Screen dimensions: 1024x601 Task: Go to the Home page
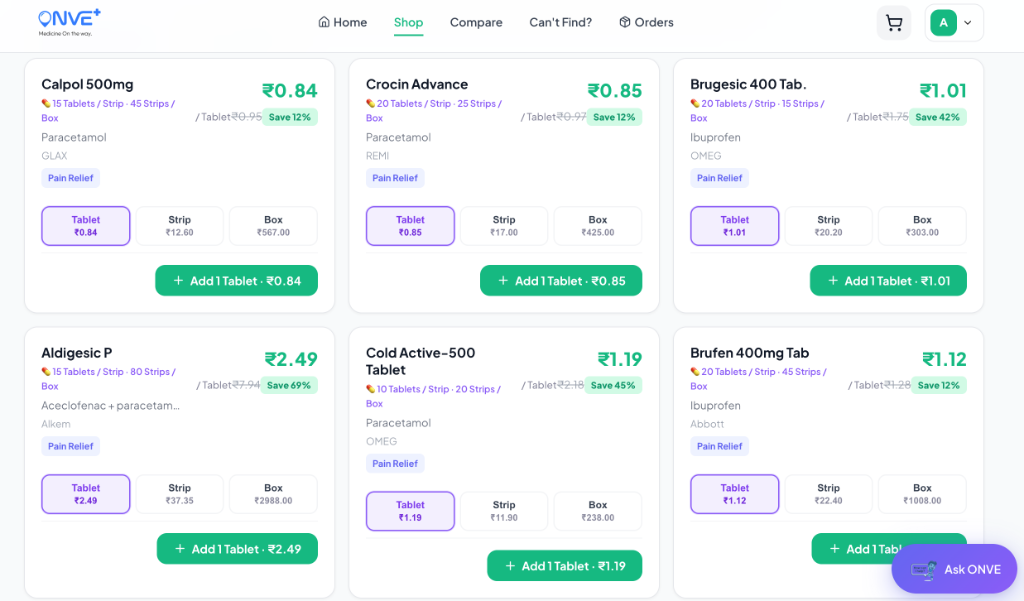[x=342, y=22]
